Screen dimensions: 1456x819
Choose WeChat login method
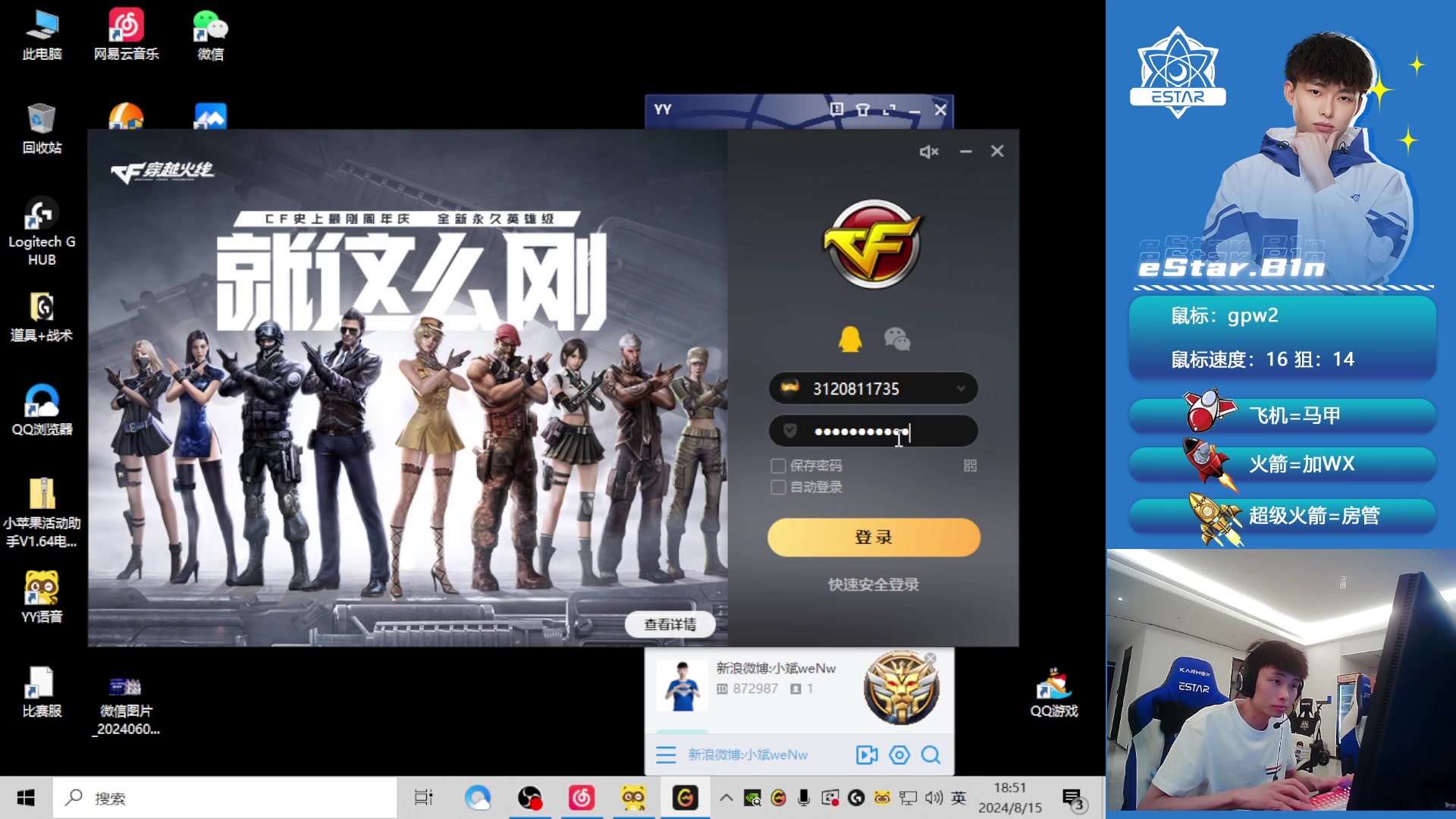point(897,339)
